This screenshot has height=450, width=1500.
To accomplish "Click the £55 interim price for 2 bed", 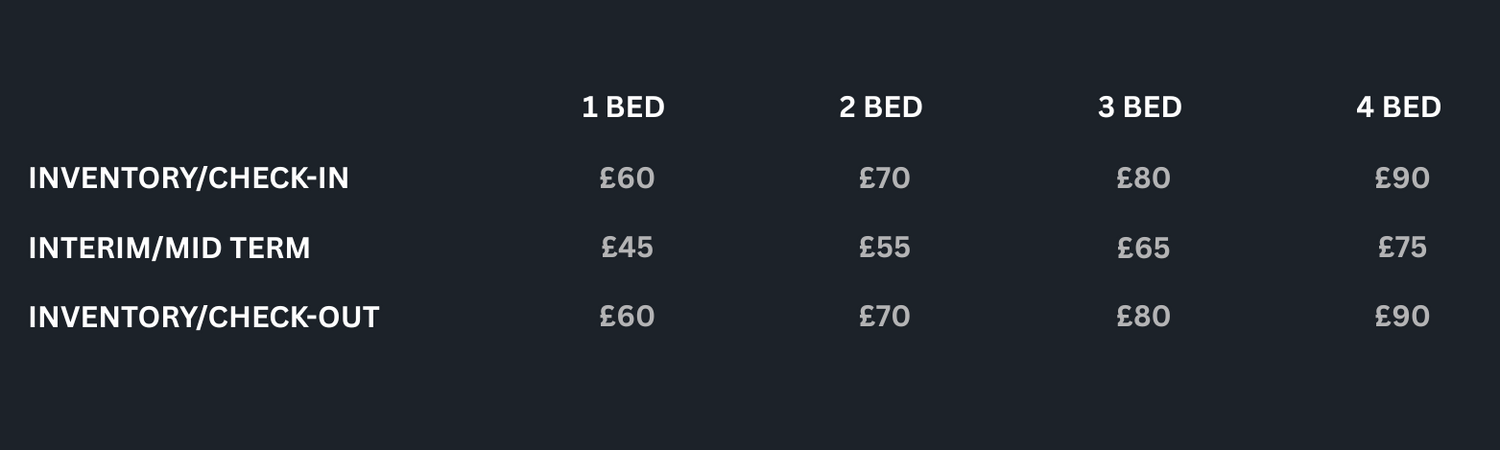I will click(885, 248).
